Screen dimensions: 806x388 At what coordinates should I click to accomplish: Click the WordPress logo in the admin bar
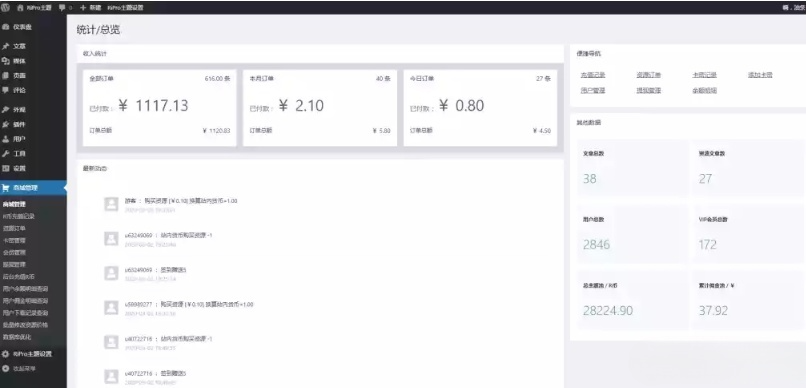pos(5,8)
